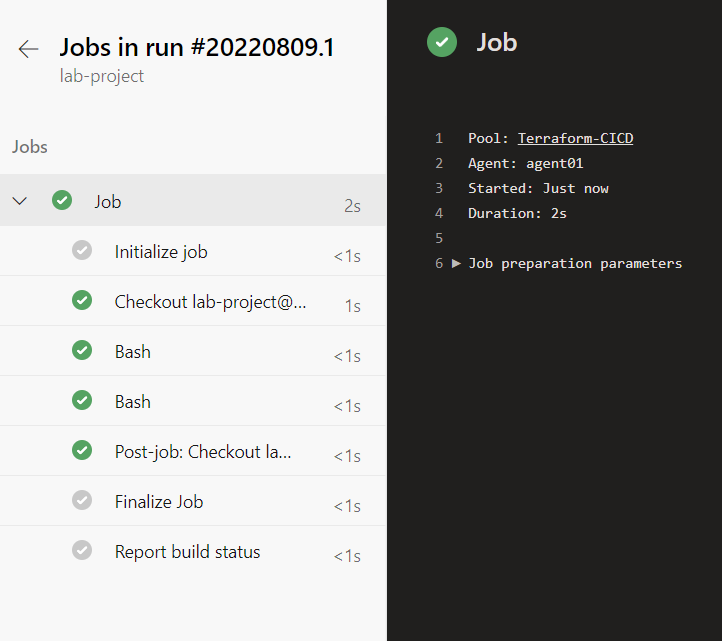The width and height of the screenshot is (722, 641).
Task: Open the Terraform-CICD pool link
Action: coord(575,138)
